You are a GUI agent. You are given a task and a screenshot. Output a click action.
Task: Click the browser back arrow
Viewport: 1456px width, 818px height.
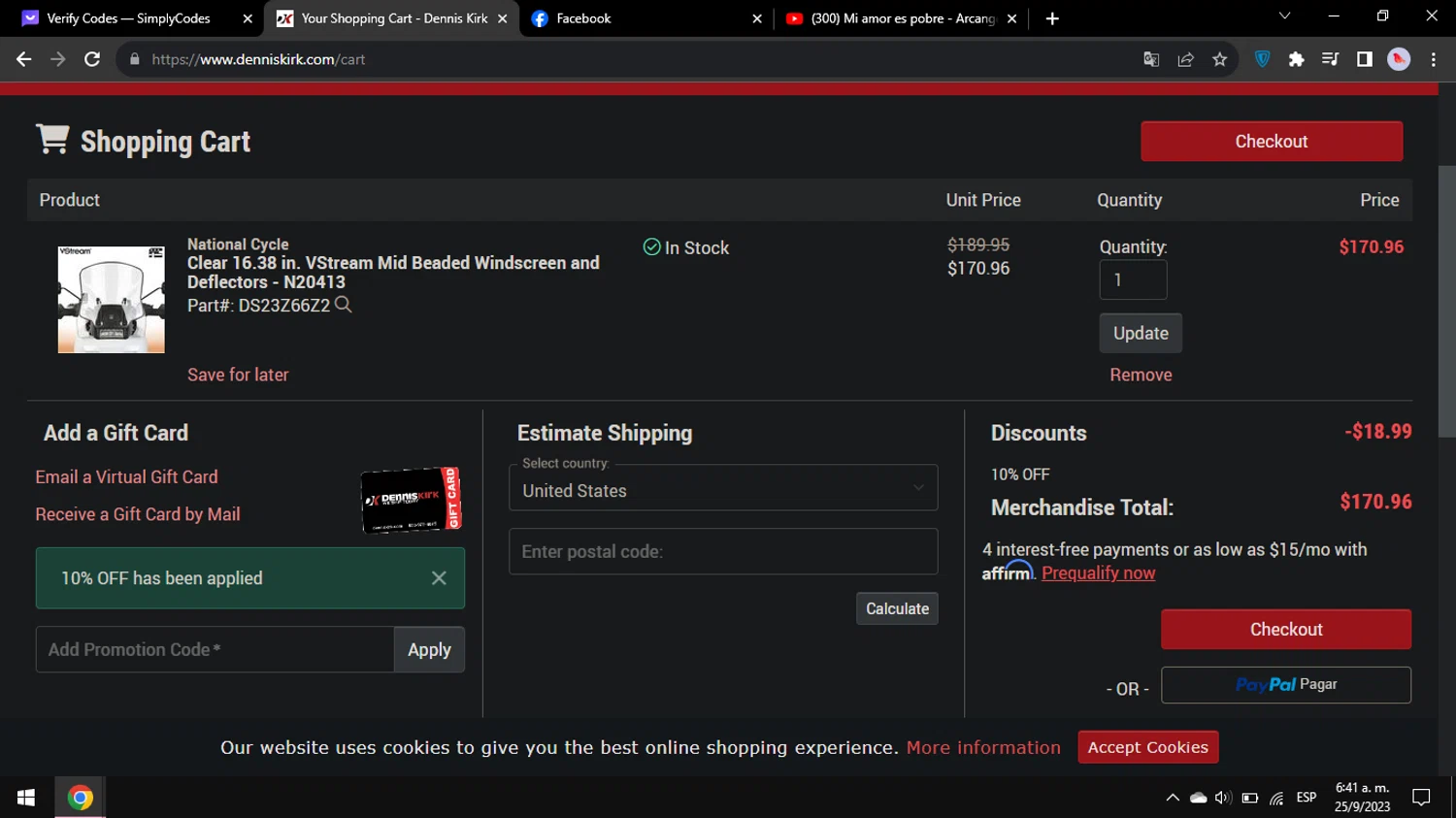coord(23,59)
